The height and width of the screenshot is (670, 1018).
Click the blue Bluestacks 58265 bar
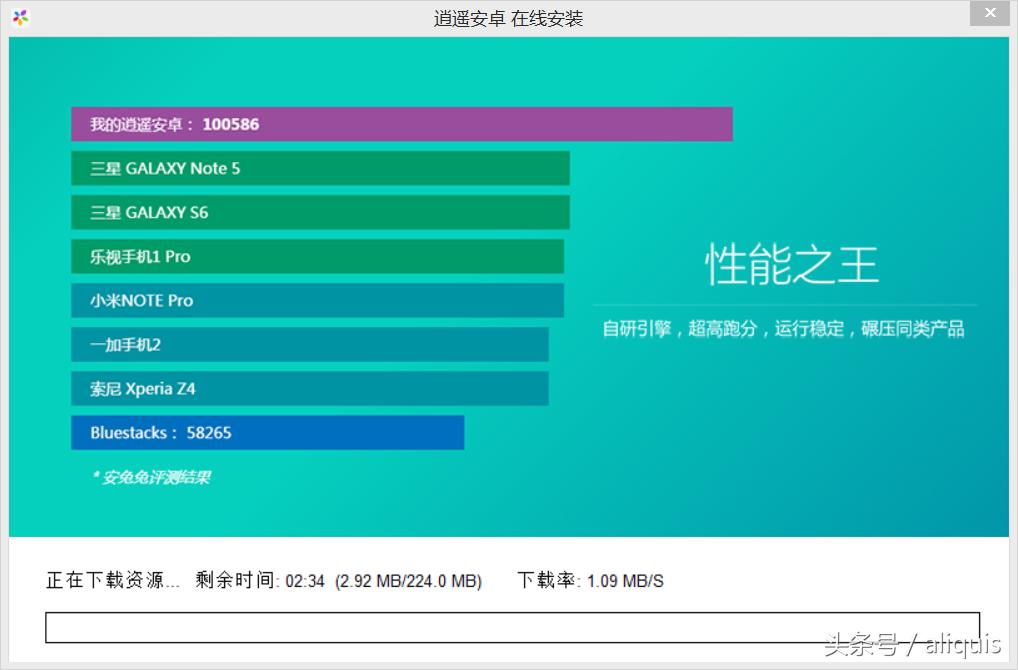click(266, 432)
